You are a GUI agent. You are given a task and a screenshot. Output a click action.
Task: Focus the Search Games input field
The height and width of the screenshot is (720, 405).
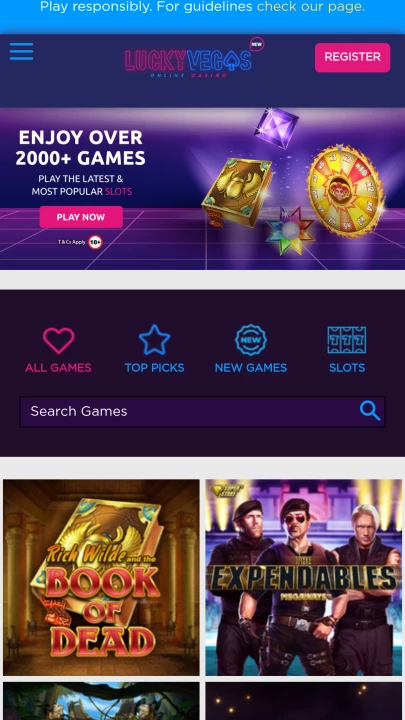(x=202, y=411)
